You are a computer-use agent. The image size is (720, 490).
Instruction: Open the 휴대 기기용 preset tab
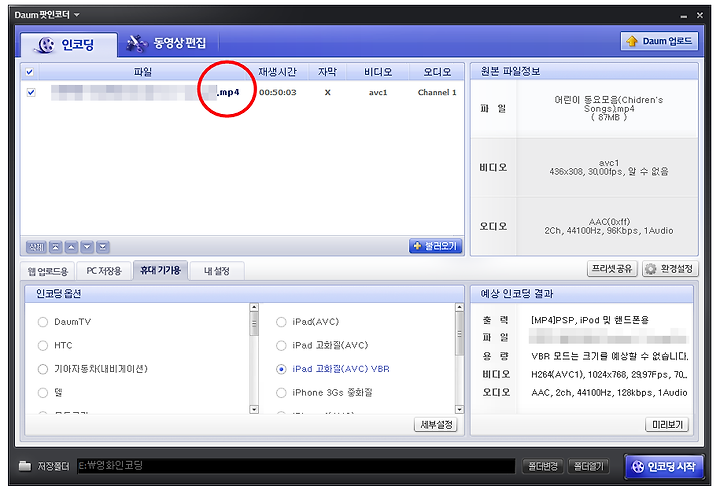[x=160, y=270]
